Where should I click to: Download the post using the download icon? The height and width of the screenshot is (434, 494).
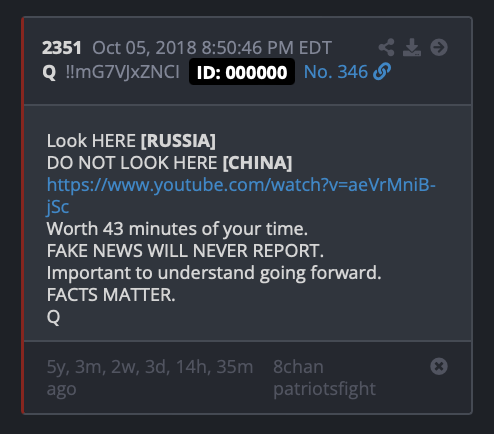click(x=412, y=47)
